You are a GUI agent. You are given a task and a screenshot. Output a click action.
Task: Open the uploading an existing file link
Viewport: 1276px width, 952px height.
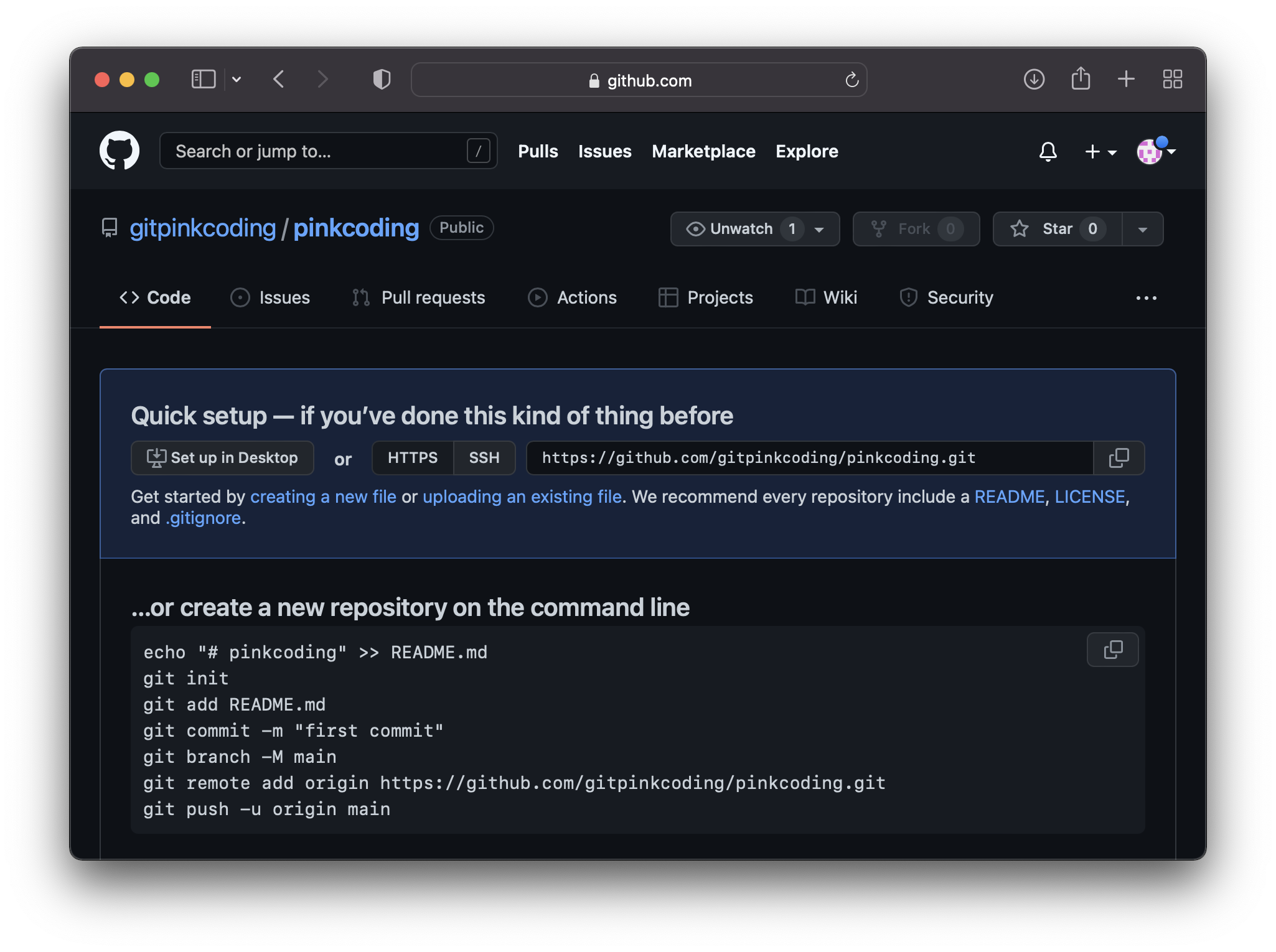(522, 497)
